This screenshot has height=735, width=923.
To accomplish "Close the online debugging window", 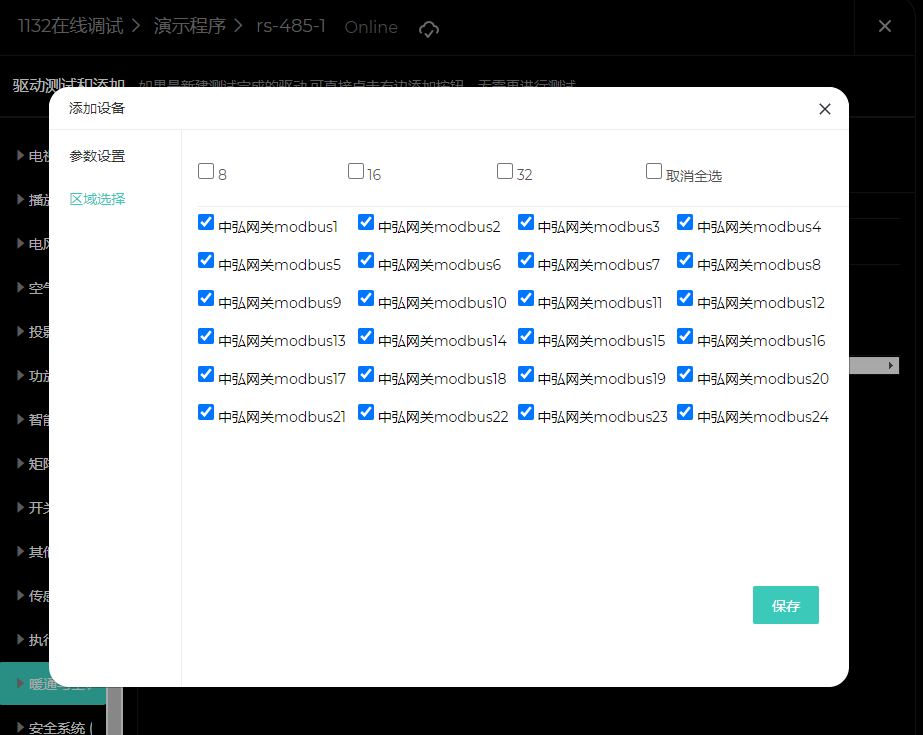I will (885, 26).
